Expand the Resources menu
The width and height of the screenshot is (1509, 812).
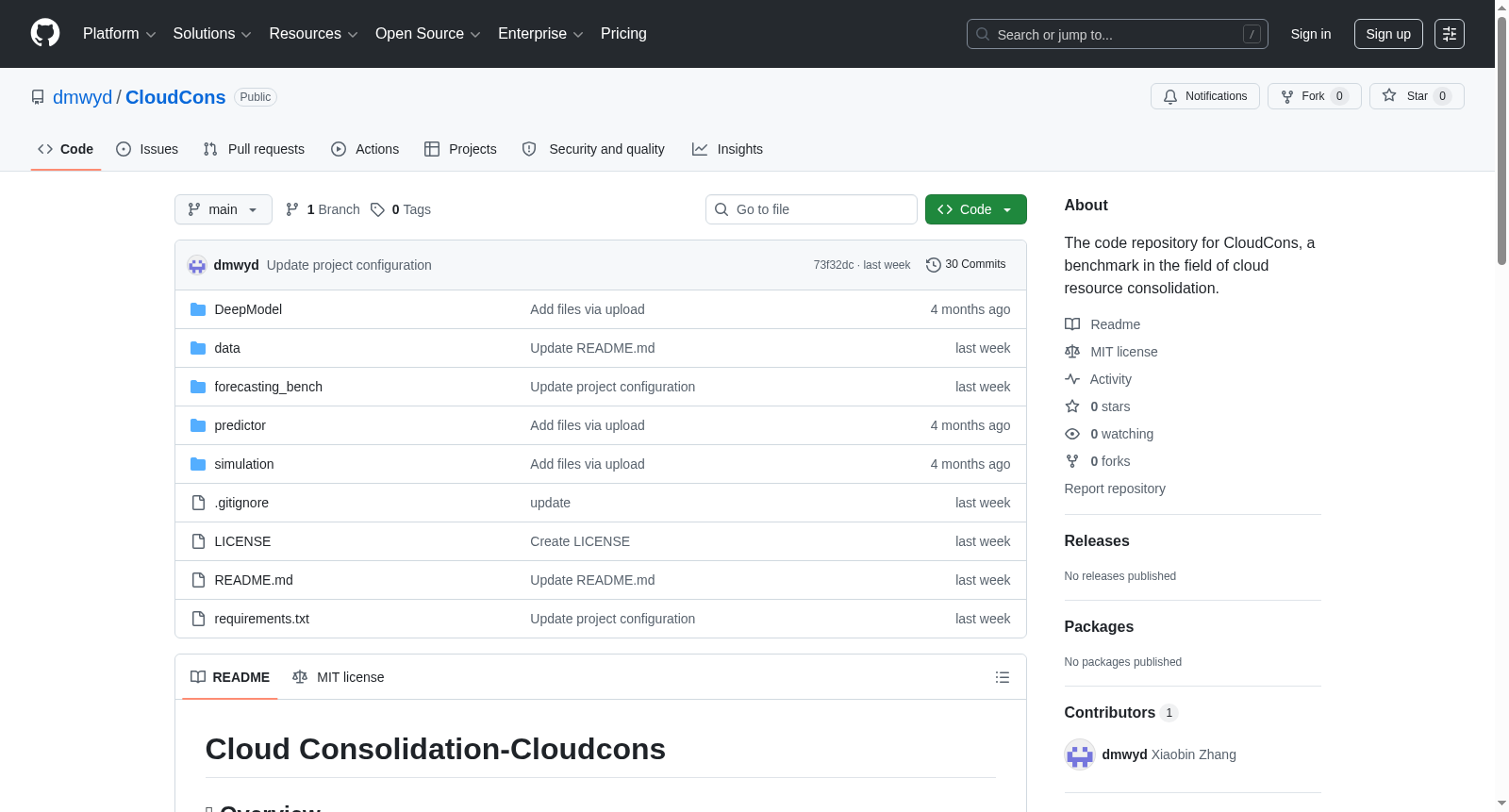(x=313, y=34)
